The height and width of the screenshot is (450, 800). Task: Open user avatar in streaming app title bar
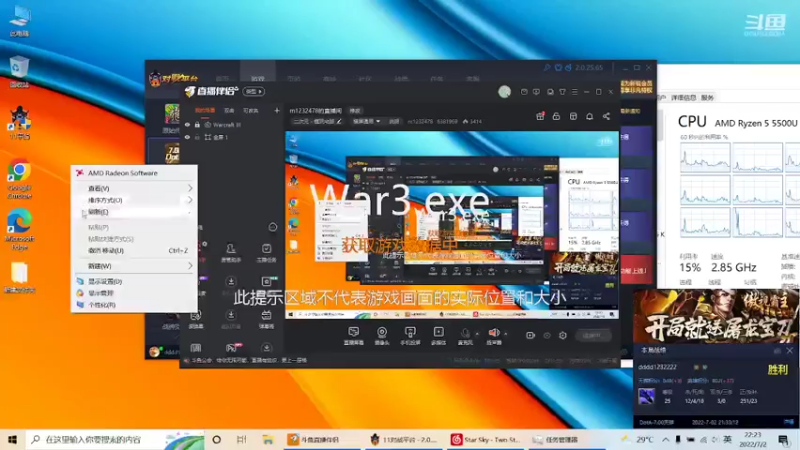pos(505,92)
